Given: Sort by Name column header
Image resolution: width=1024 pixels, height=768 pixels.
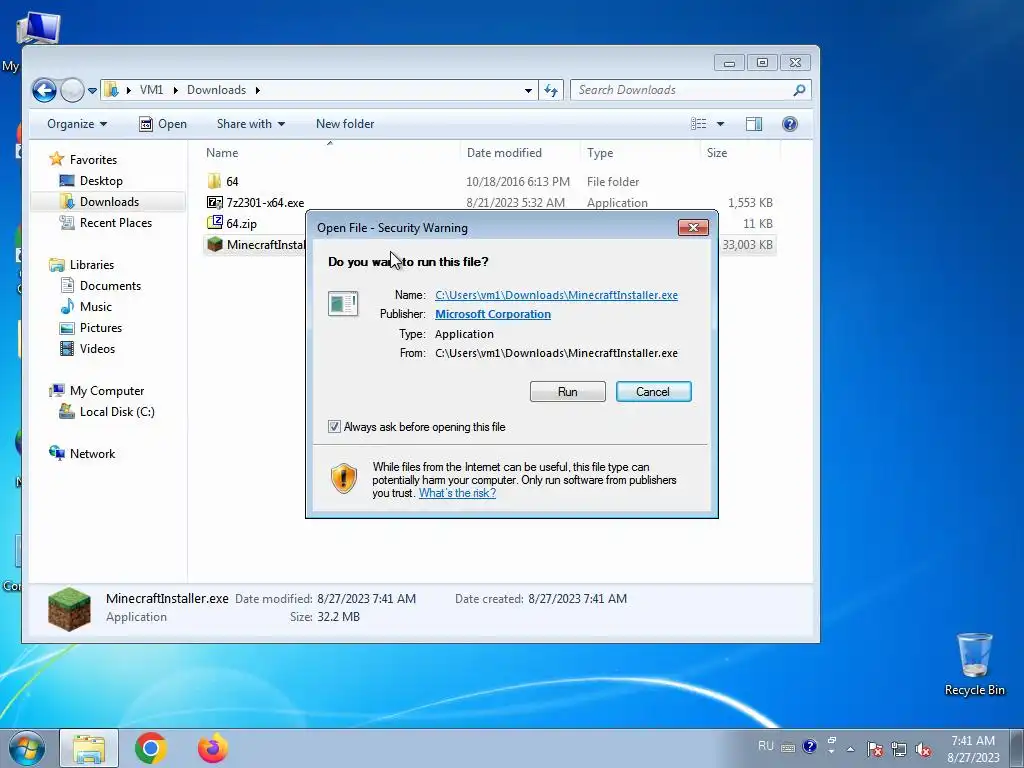Looking at the screenshot, I should (x=222, y=153).
